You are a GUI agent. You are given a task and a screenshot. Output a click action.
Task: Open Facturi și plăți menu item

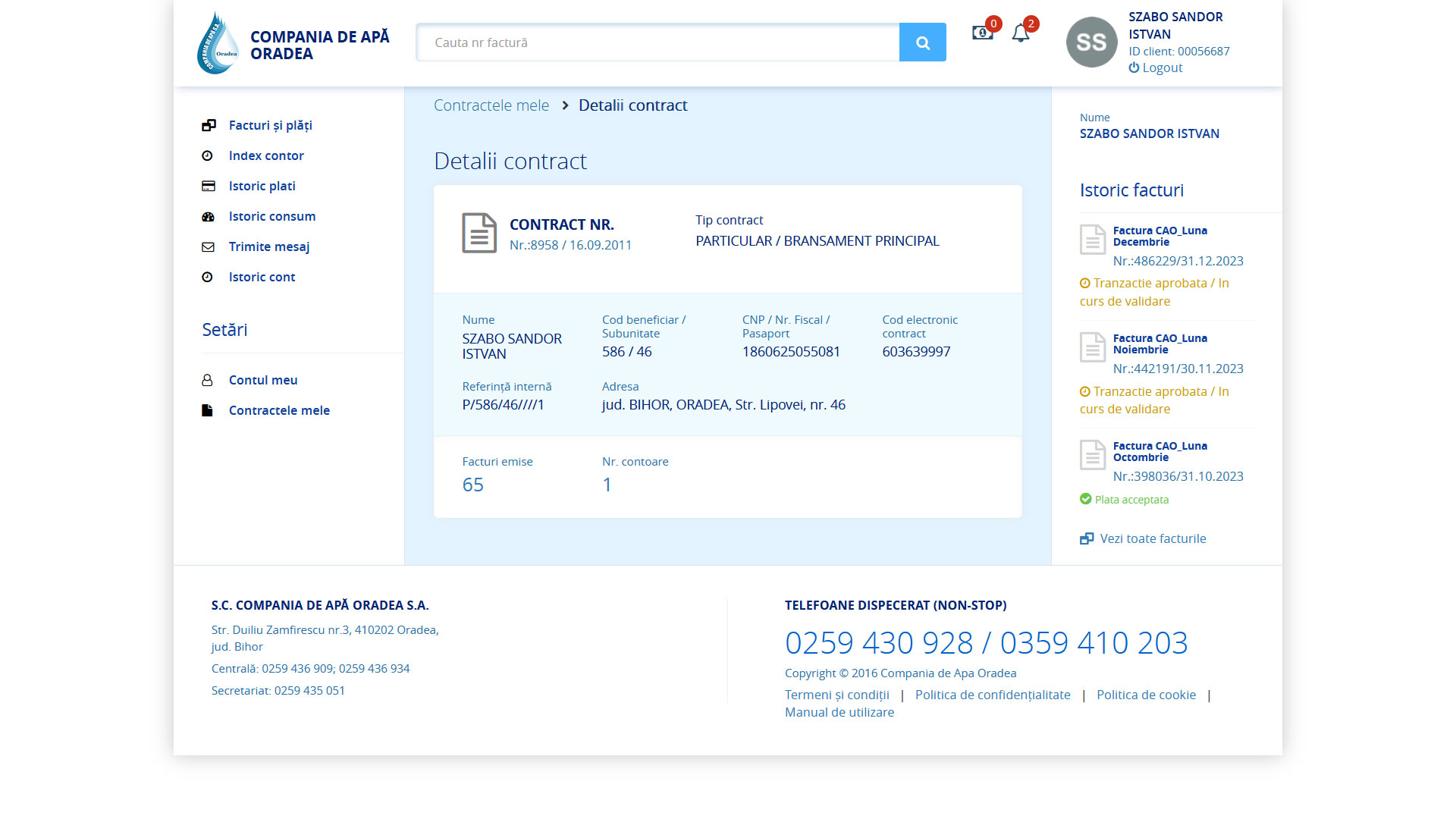[x=270, y=125]
